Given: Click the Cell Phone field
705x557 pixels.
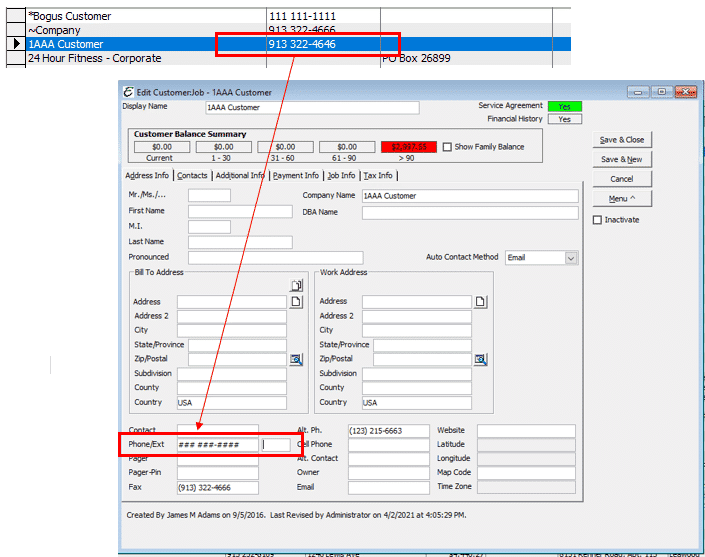Looking at the screenshot, I should [x=389, y=445].
